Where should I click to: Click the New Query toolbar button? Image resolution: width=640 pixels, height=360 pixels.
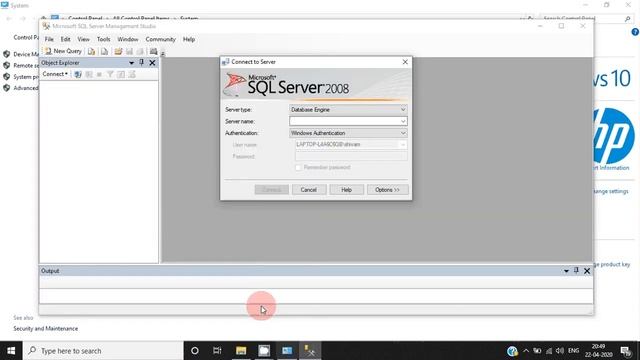[x=63, y=51]
